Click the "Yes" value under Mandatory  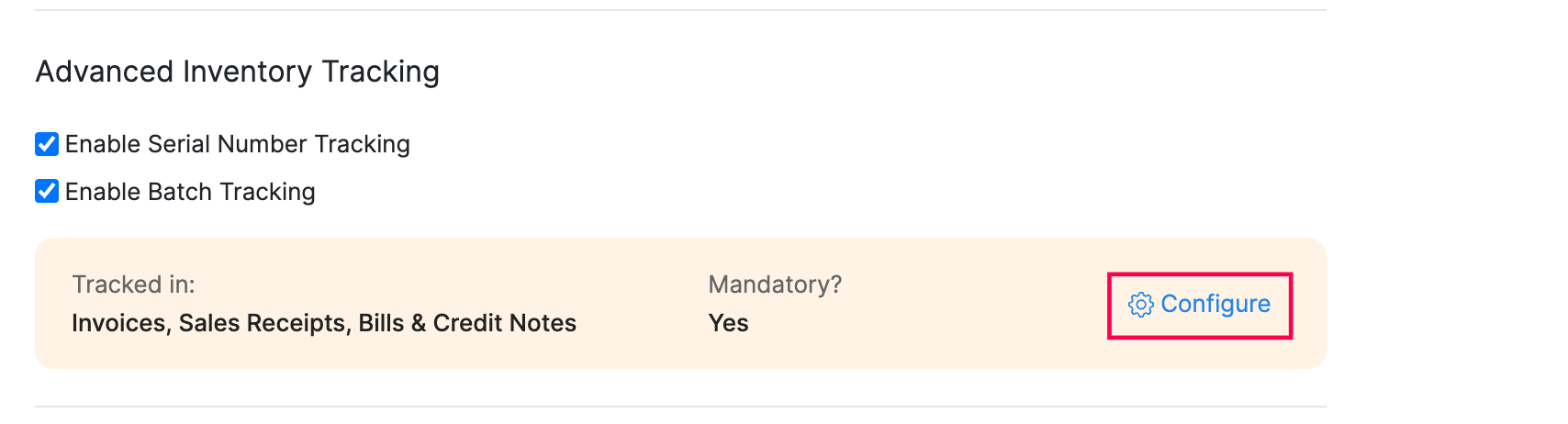click(728, 323)
